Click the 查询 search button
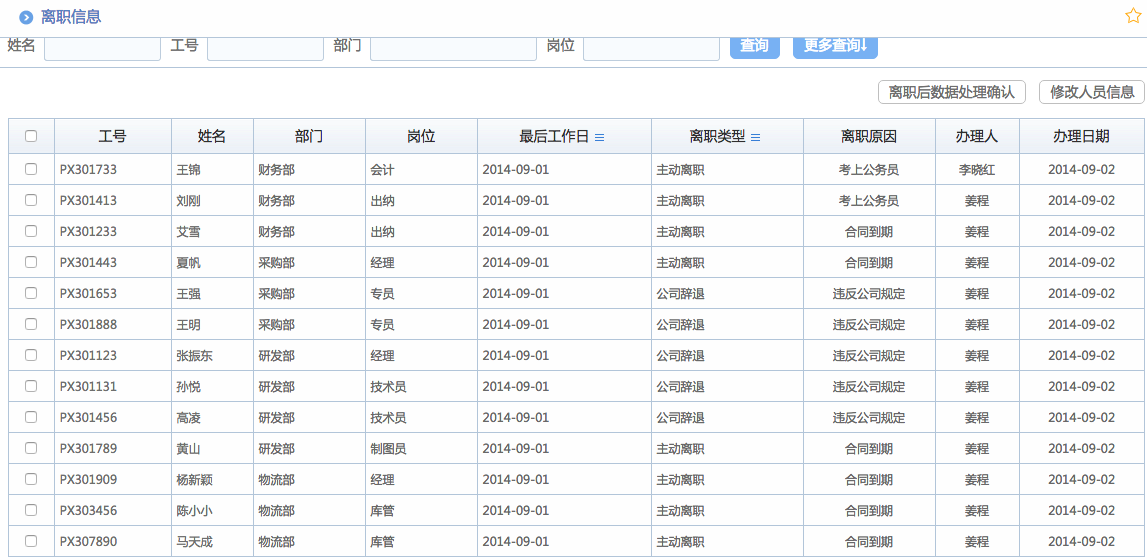 (x=754, y=46)
